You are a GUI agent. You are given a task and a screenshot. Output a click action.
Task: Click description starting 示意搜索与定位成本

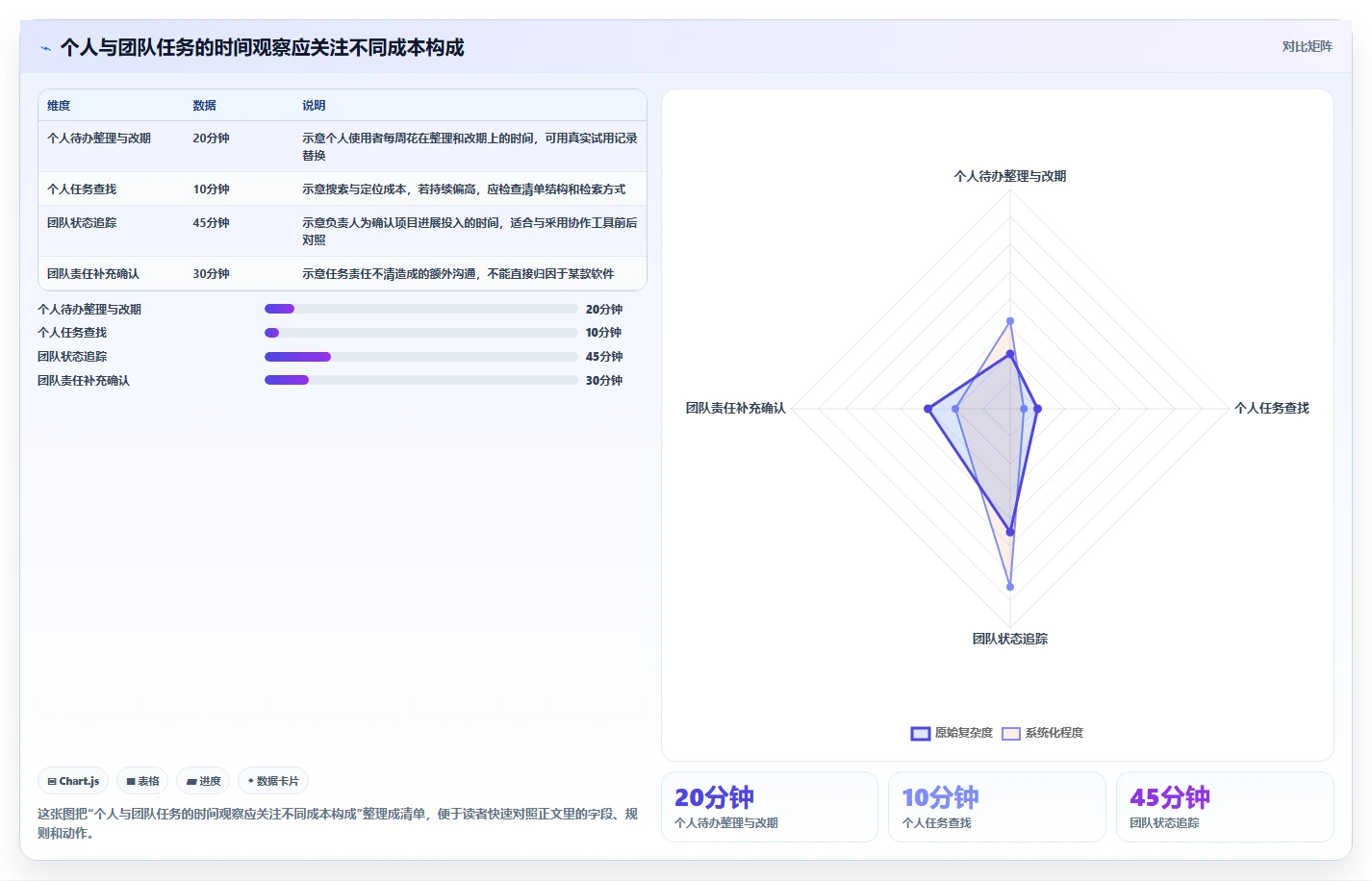tap(464, 189)
